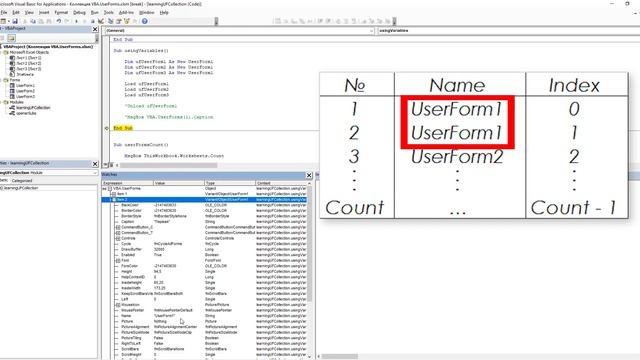Click the 'Dim ufUserForm1 As New UserForm1' line
This screenshot has width=640, height=360.
point(169,62)
